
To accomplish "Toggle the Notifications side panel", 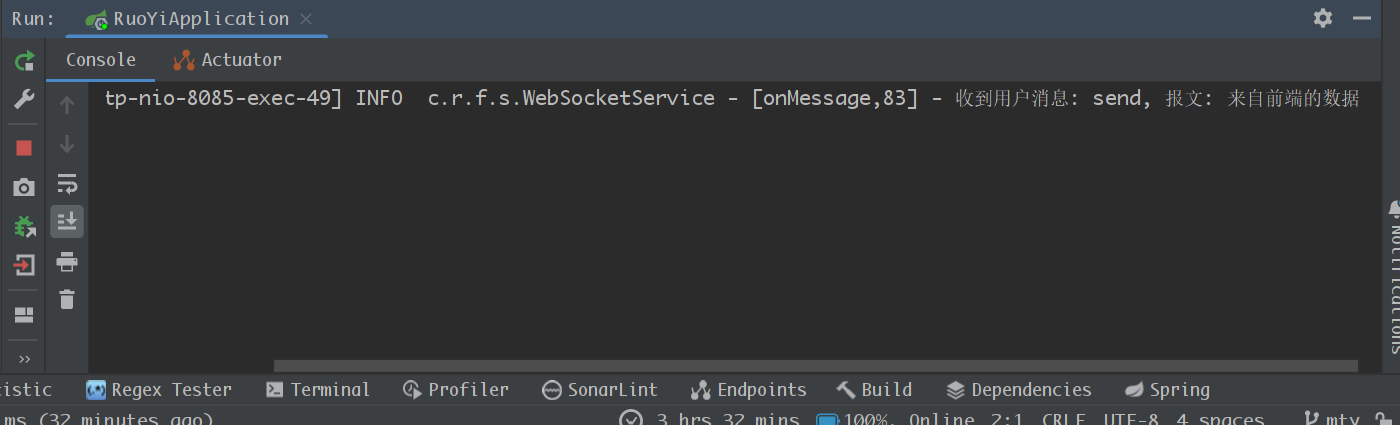I will pos(1393,275).
